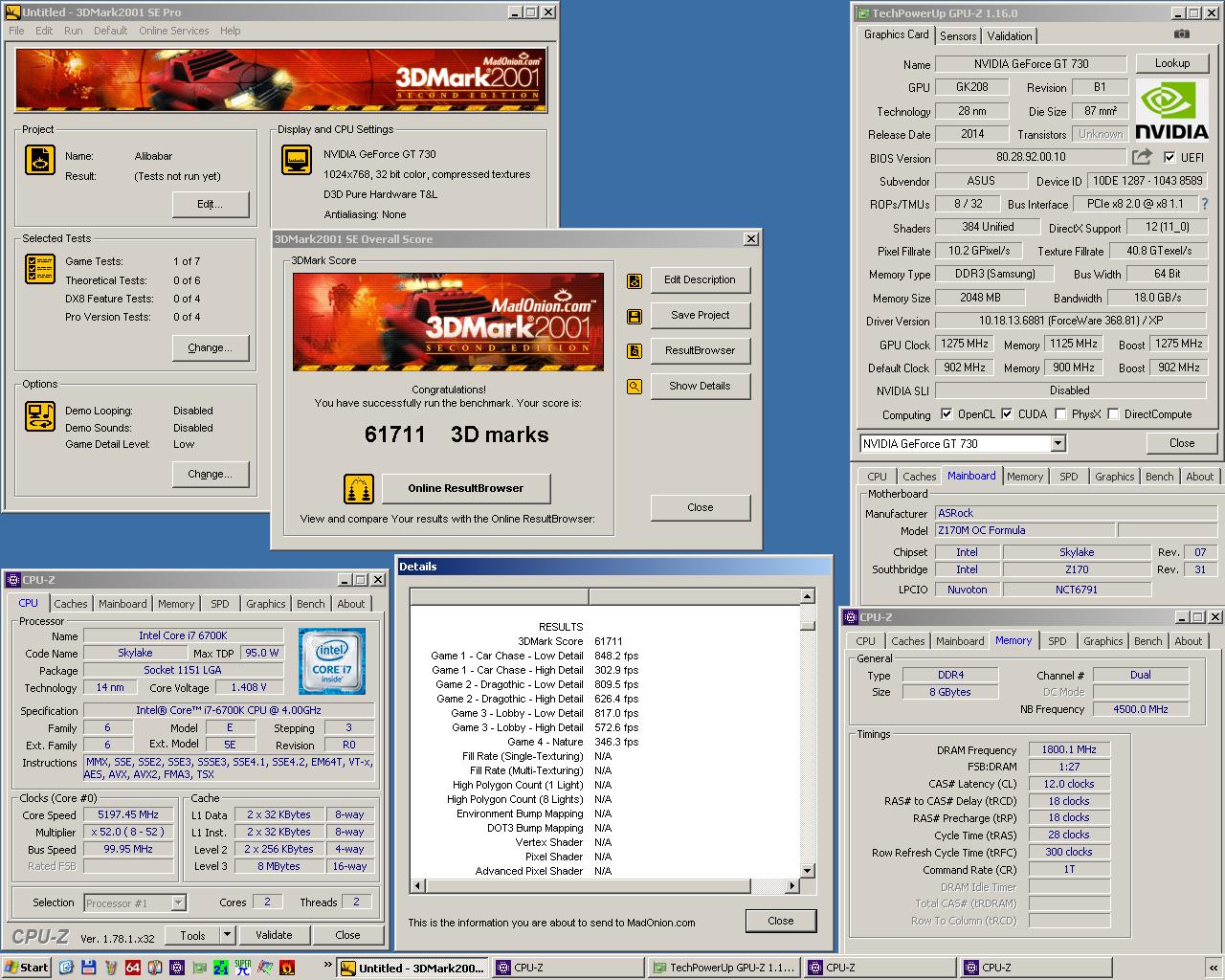This screenshot has height=980, width=1225.
Task: Click the Online ResultBrowser button
Action: pos(466,488)
